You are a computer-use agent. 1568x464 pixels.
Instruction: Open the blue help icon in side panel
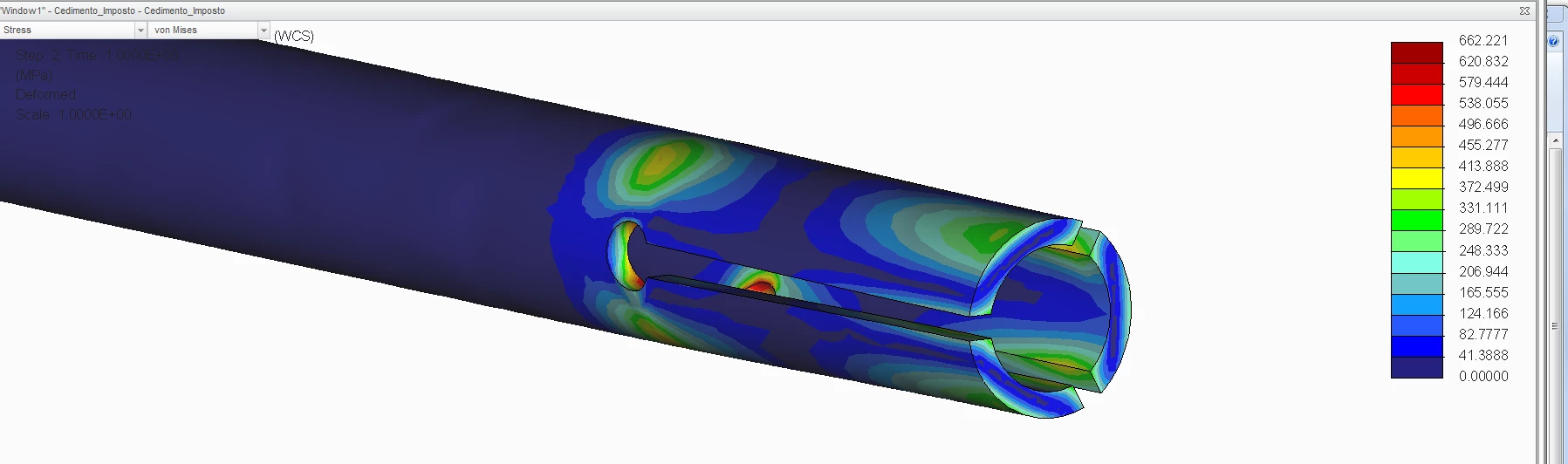[x=1553, y=41]
